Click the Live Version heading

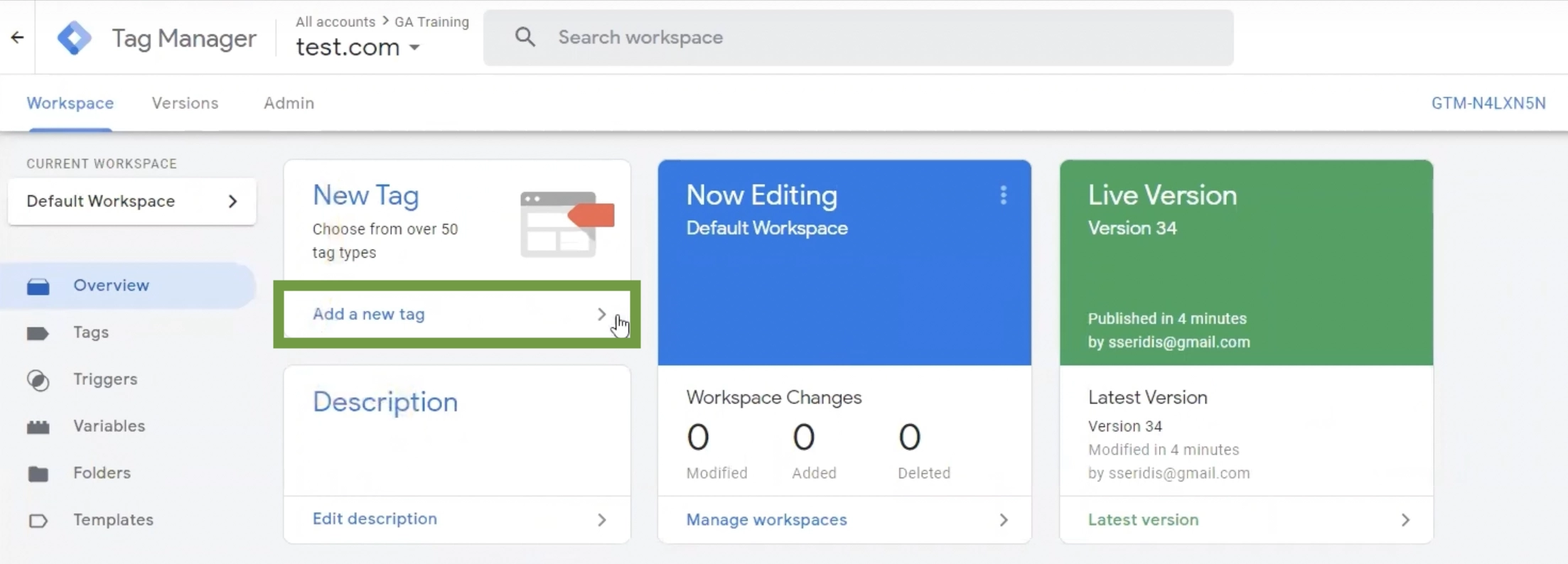pyautogui.click(x=1162, y=195)
